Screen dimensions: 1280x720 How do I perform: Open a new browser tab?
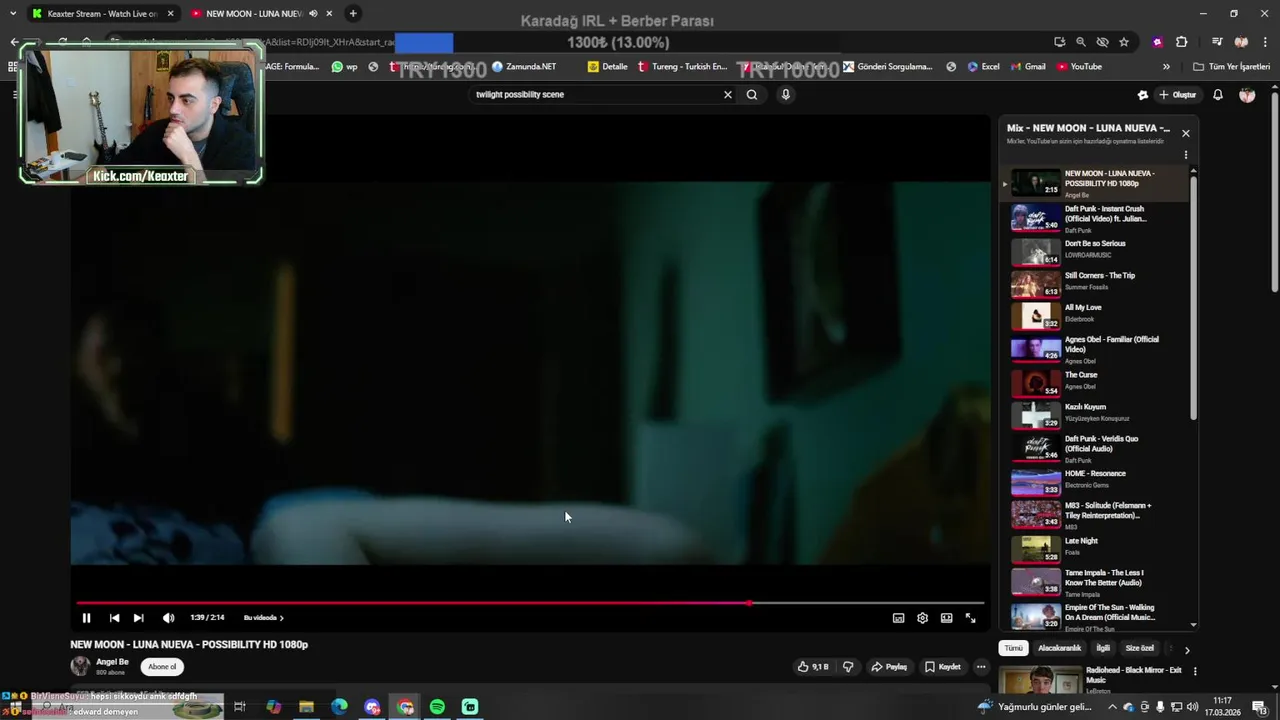(x=353, y=14)
